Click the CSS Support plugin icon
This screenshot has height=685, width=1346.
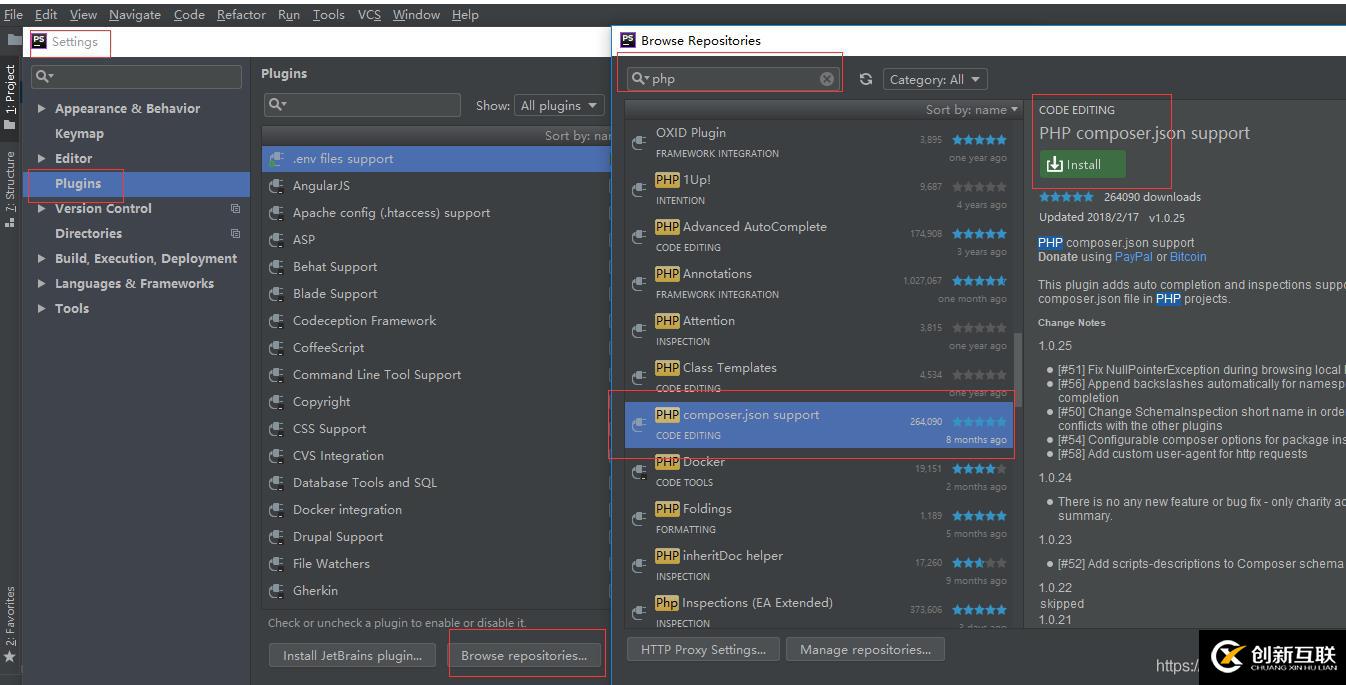pyautogui.click(x=277, y=429)
